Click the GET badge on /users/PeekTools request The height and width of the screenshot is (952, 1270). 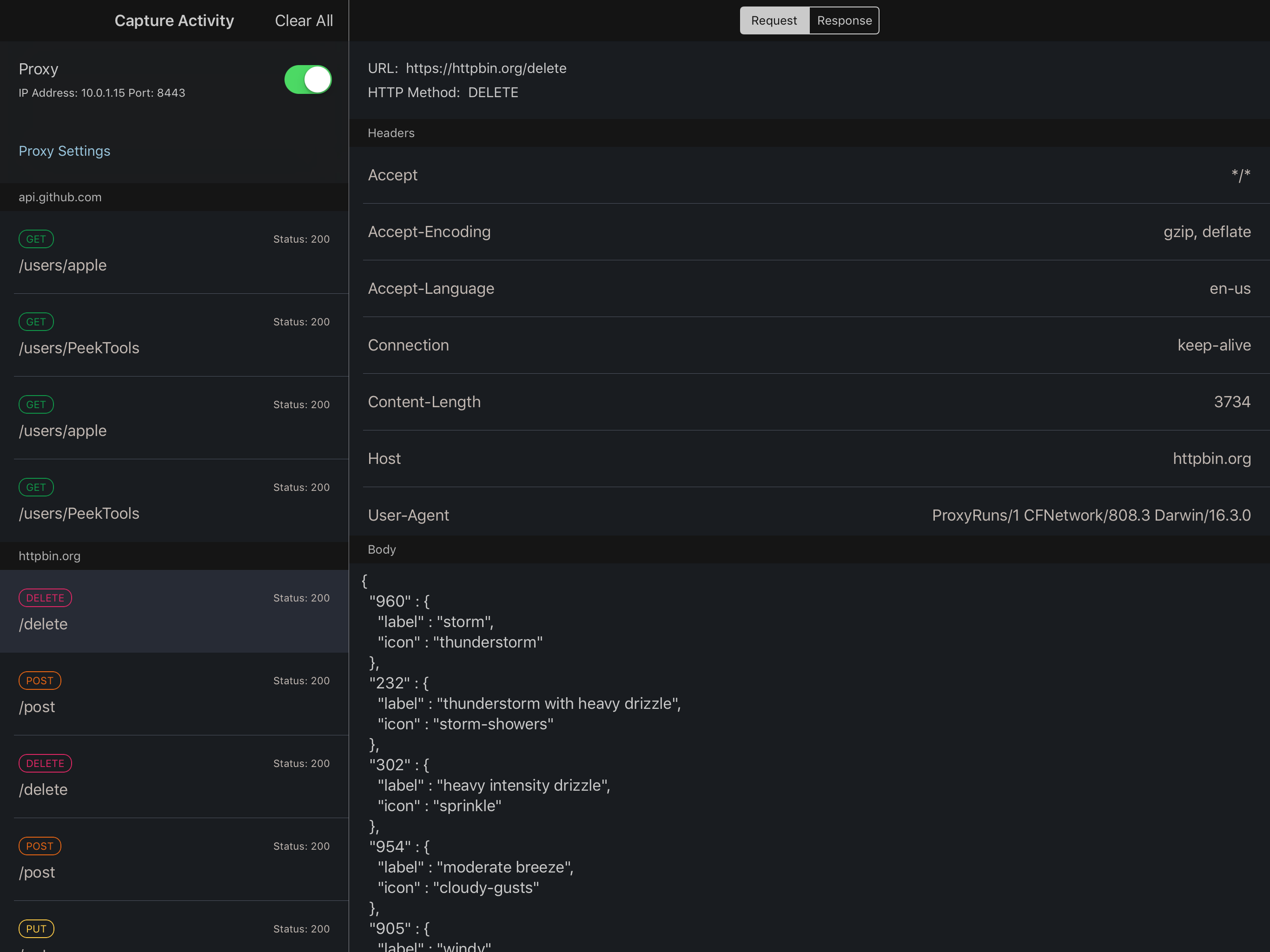[x=36, y=322]
